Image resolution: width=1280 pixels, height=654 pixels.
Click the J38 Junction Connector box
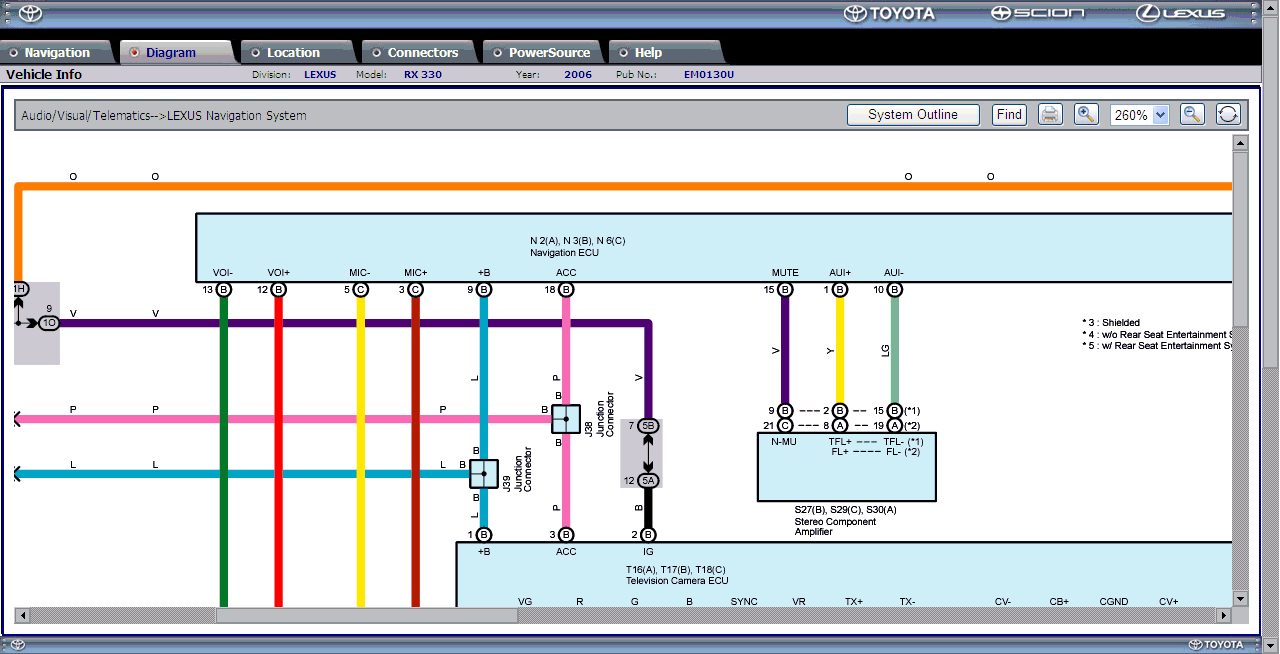[566, 419]
